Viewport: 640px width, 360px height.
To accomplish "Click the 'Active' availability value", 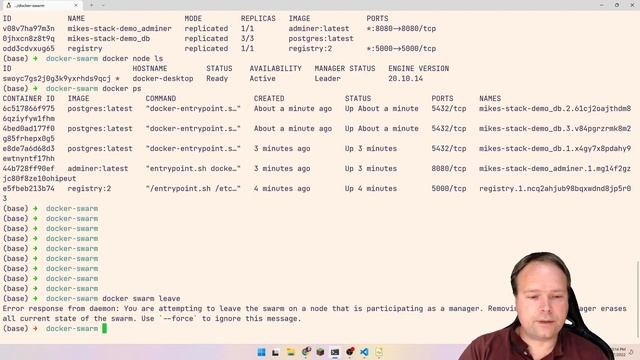I will (262, 79).
